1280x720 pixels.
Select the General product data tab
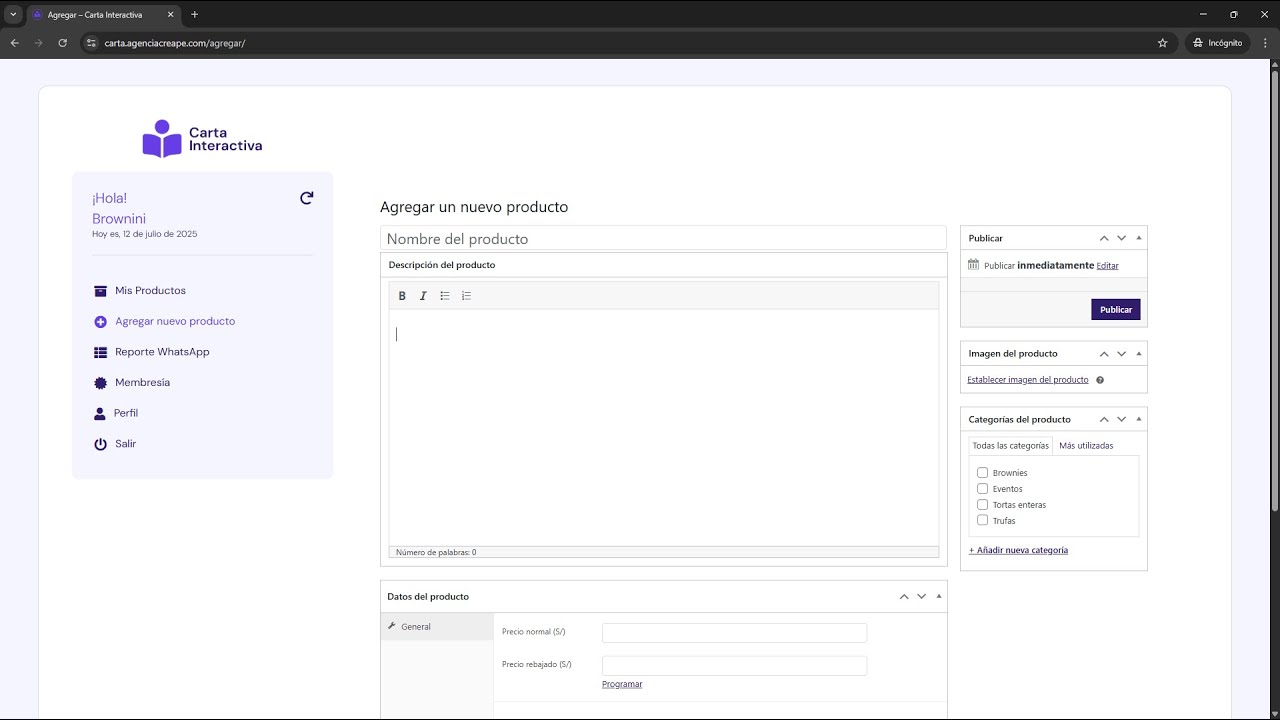coord(437,627)
